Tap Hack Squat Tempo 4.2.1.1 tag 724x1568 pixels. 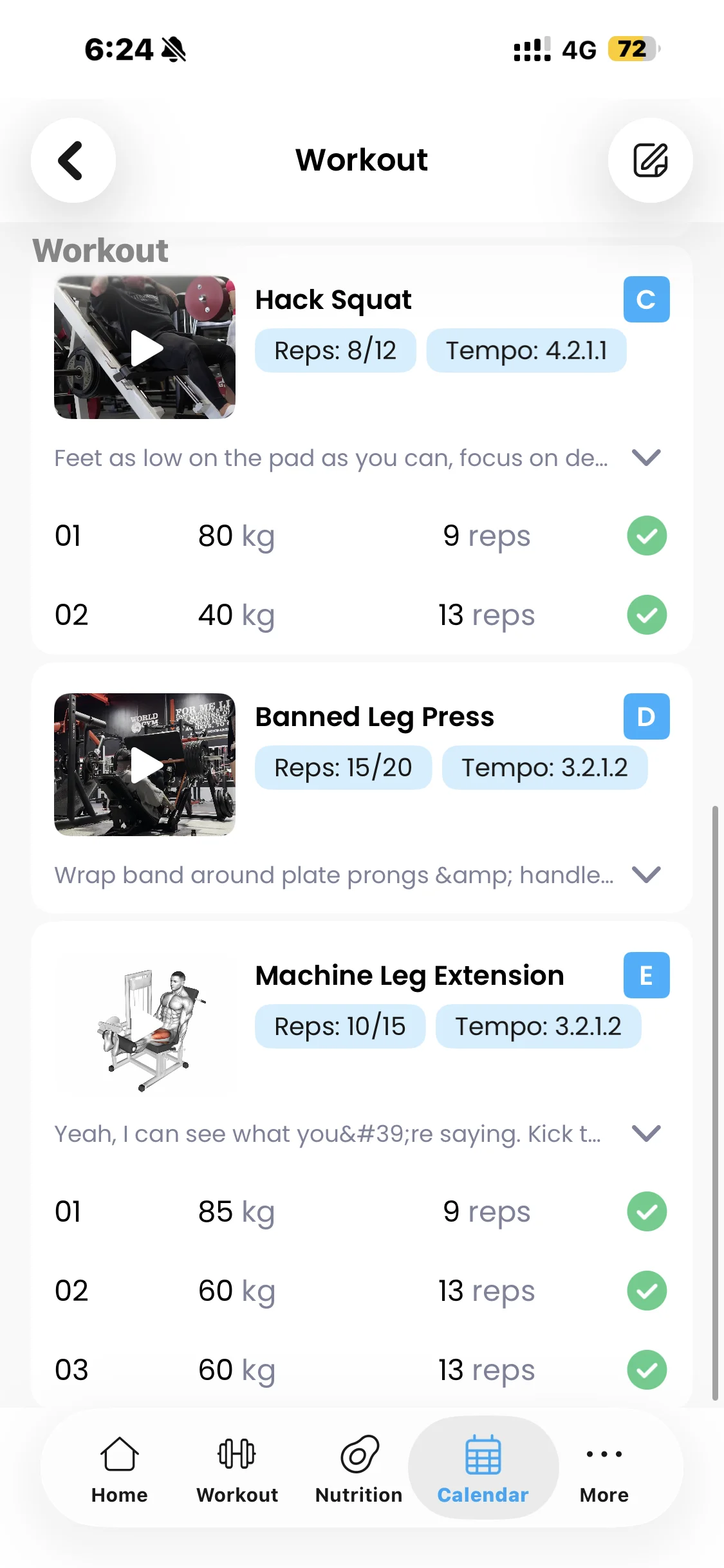click(x=526, y=351)
